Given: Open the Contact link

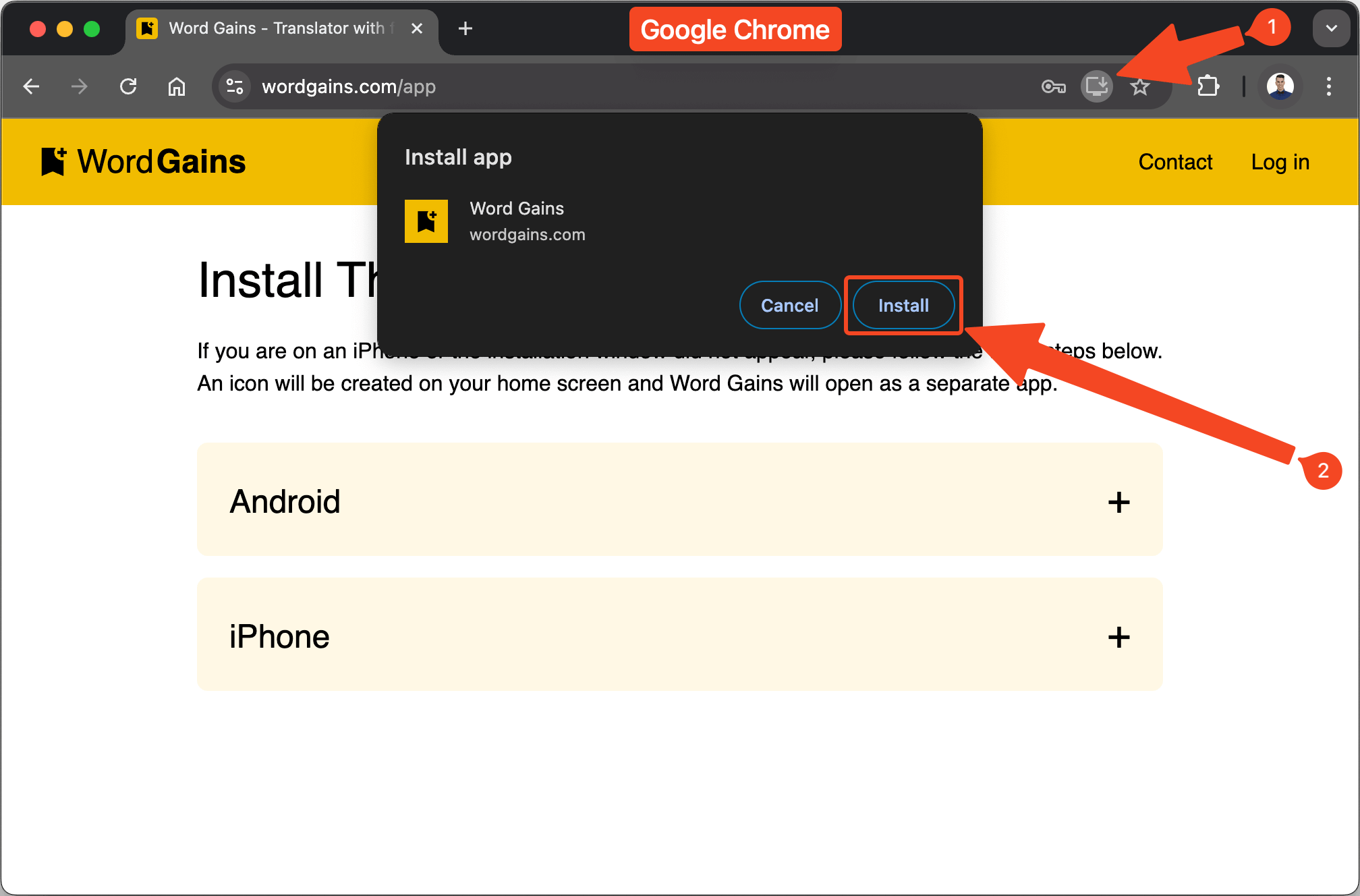Looking at the screenshot, I should 1175,162.
